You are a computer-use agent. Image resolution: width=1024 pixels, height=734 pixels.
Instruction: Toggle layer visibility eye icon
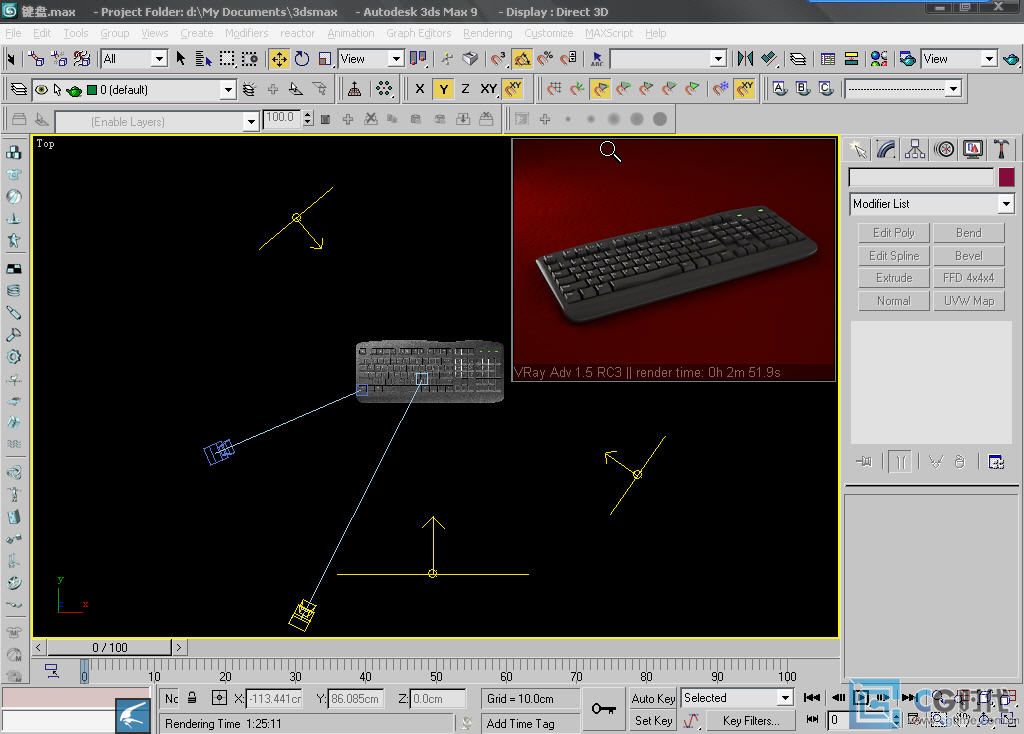(x=41, y=89)
